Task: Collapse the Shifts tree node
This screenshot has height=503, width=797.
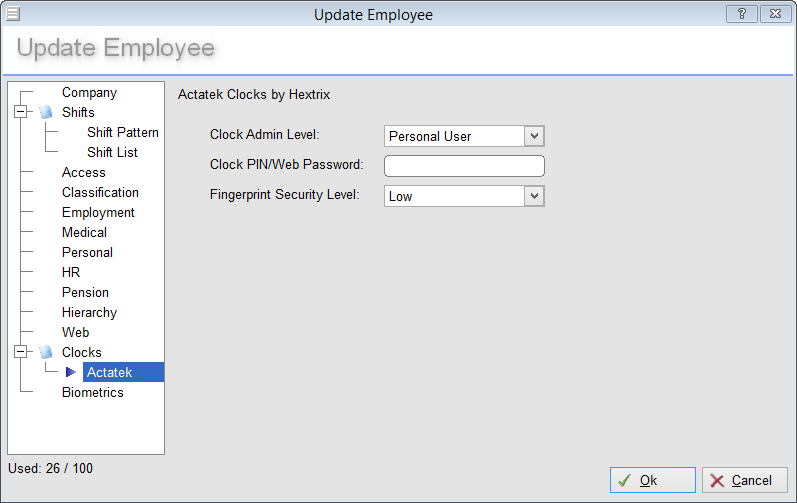Action: (20, 112)
